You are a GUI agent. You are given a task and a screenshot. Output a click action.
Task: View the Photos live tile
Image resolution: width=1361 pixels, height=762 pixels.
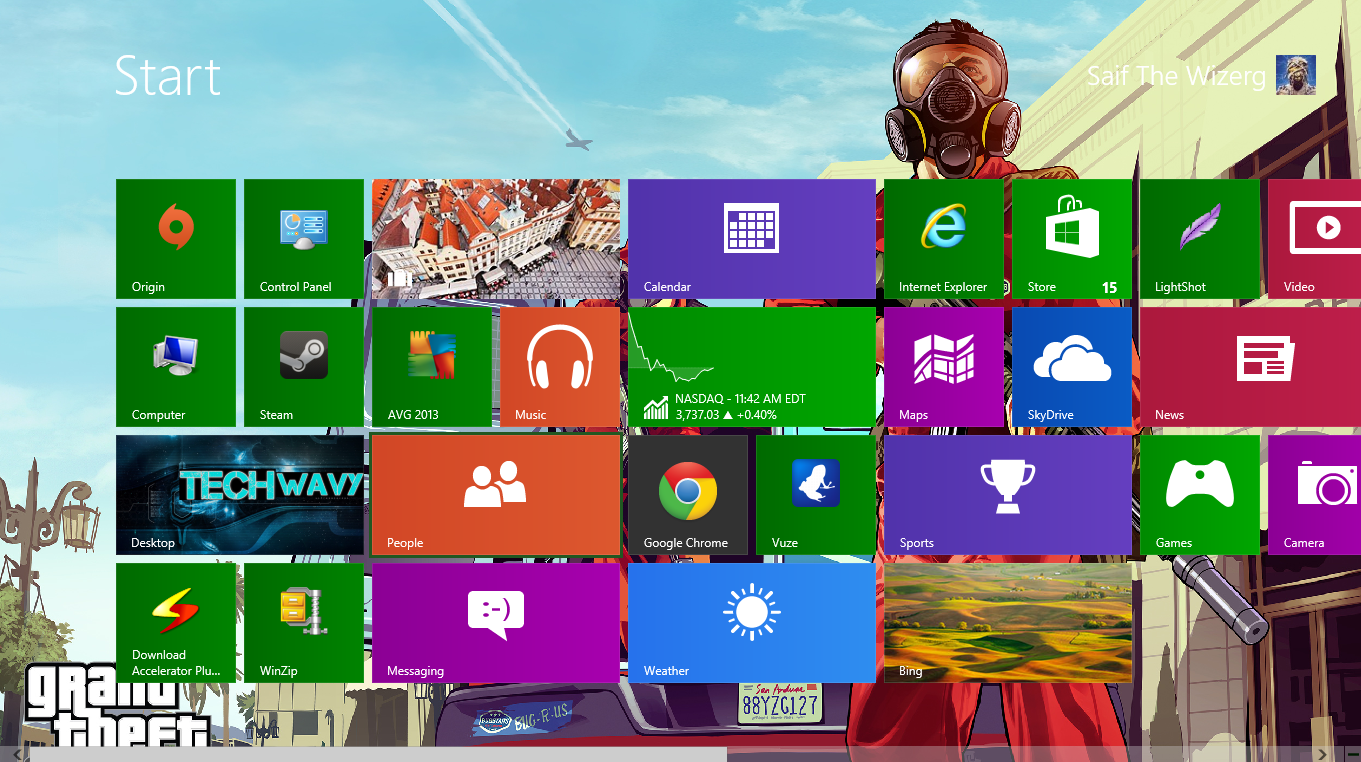tap(495, 238)
